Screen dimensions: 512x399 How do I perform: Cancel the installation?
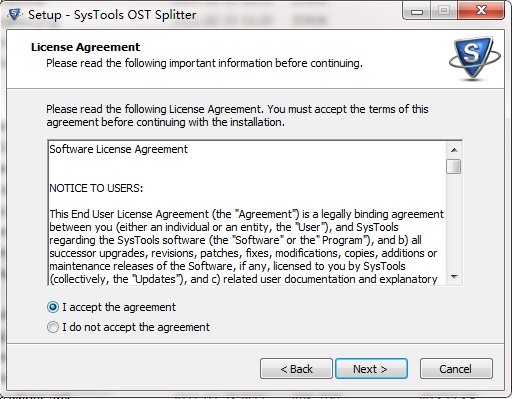[456, 369]
